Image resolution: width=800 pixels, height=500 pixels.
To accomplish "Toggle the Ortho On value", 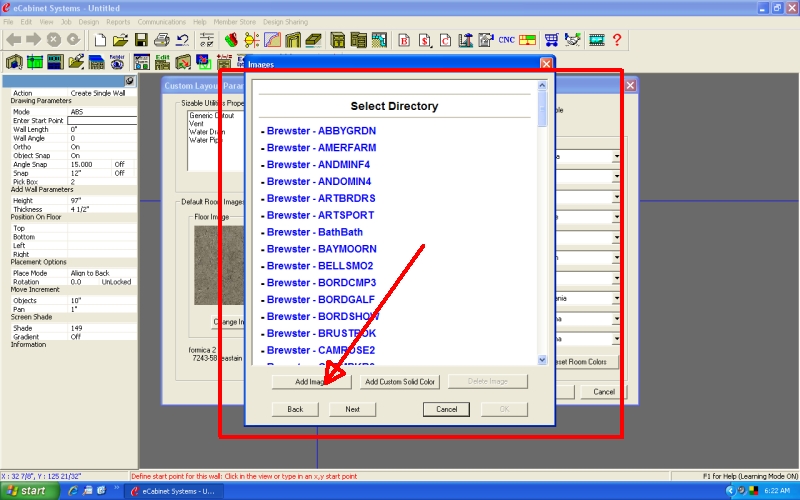I will click(x=76, y=147).
